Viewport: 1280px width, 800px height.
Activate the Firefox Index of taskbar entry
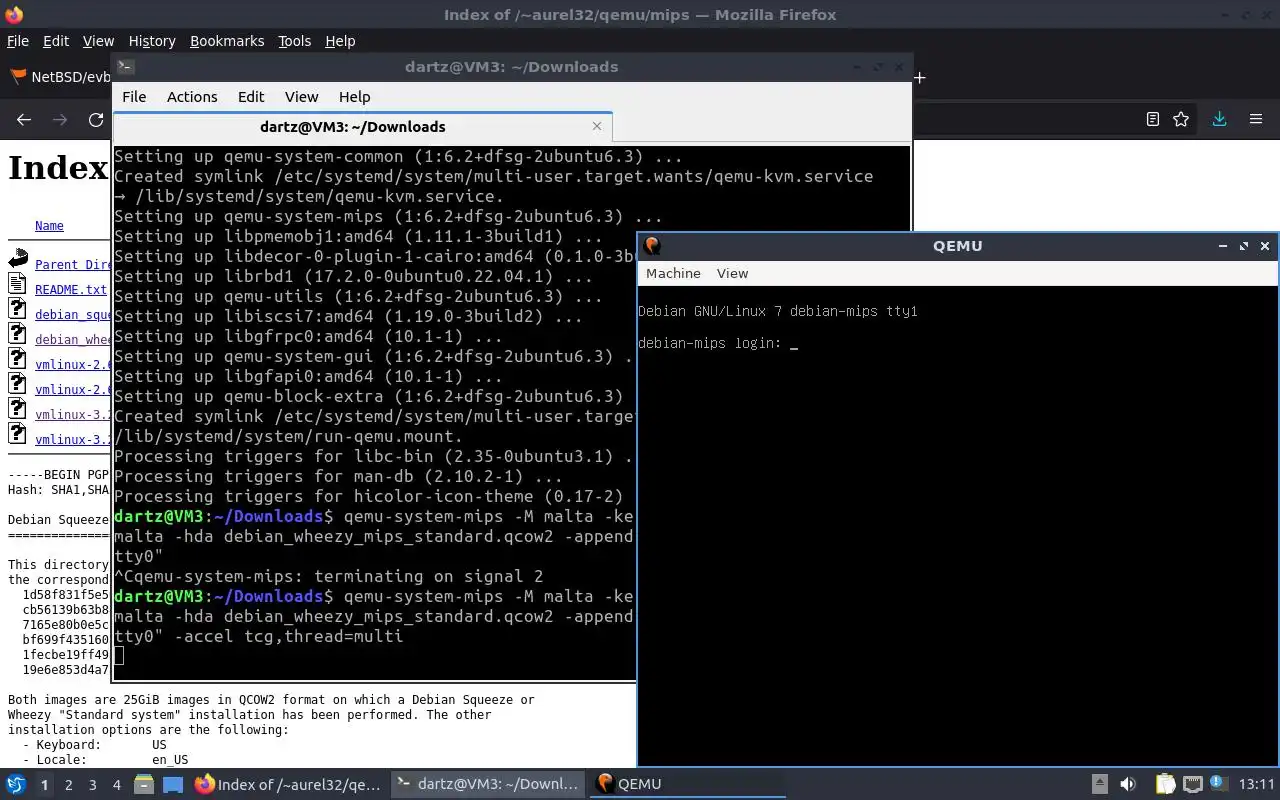[x=288, y=784]
